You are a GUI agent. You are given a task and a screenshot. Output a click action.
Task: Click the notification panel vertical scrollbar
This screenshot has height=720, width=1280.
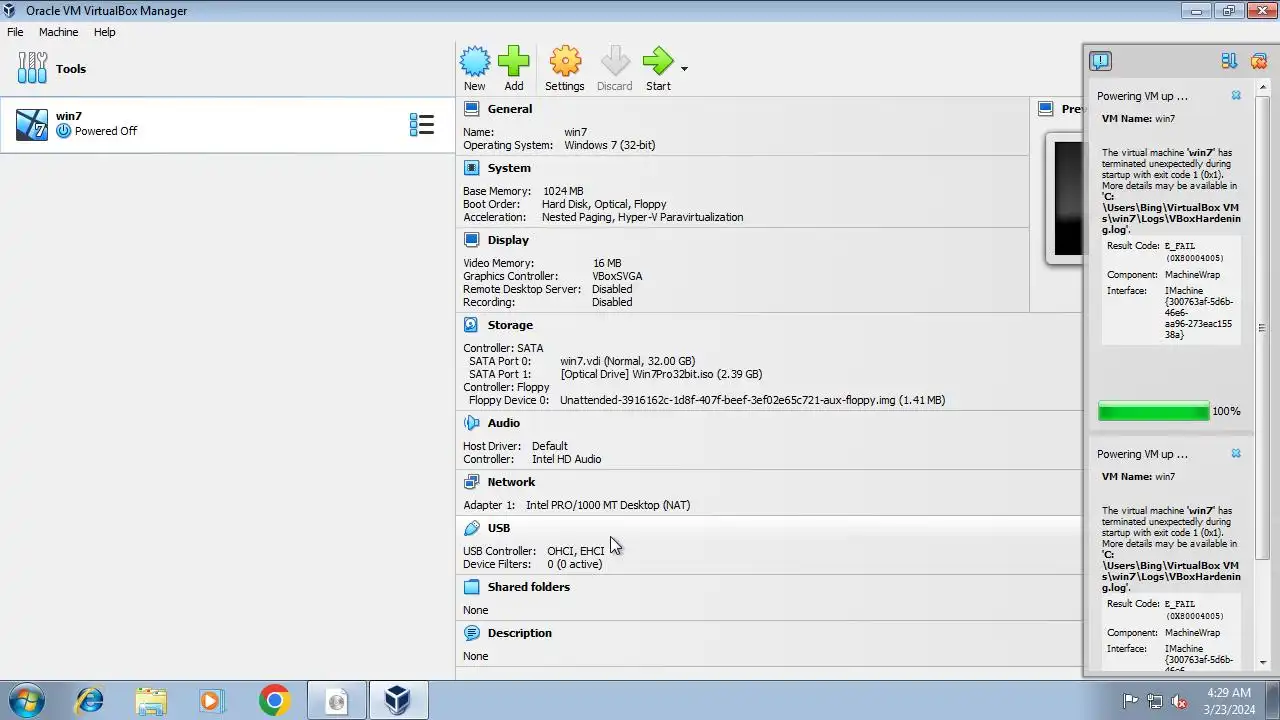point(1262,328)
